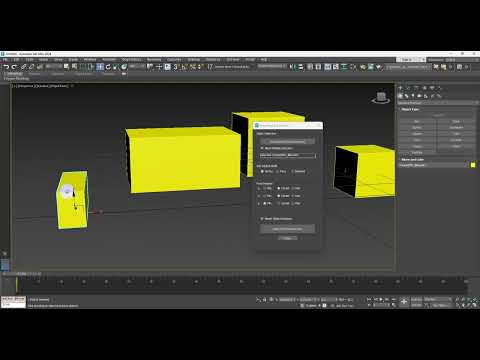Viewport: 480px width, 360px height.
Task: Click the Undo arrow in main toolbar
Action: [x=6, y=67]
